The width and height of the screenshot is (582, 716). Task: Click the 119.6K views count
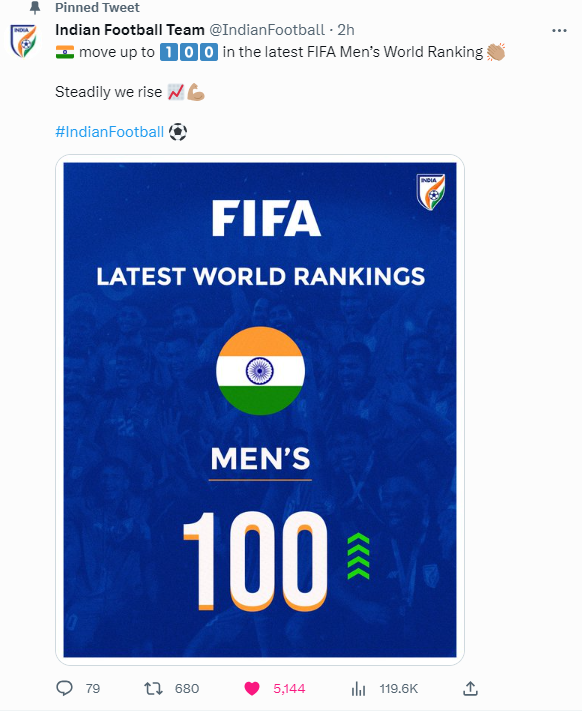click(398, 689)
